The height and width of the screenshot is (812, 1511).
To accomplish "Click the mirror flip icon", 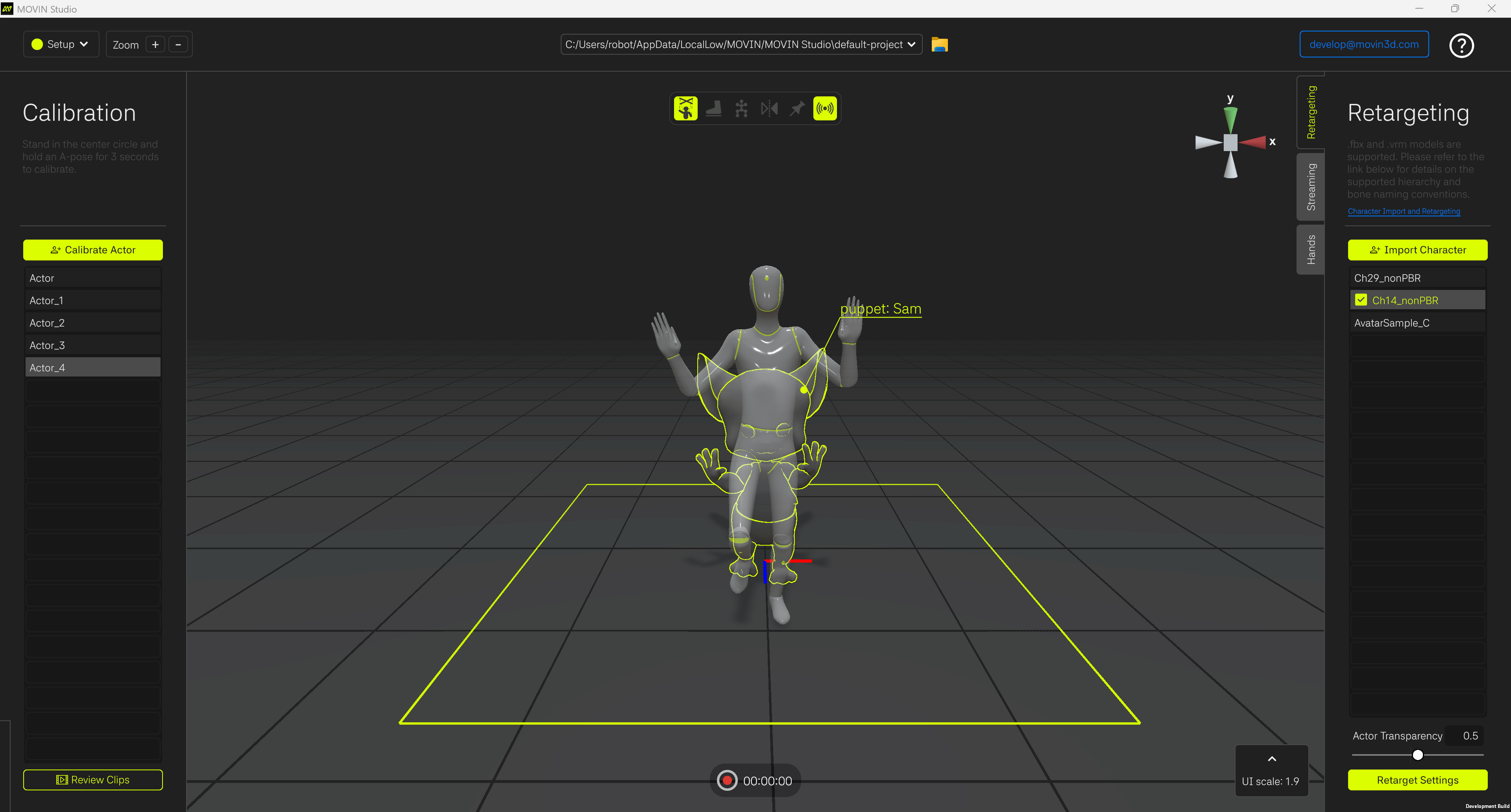I will [x=769, y=109].
